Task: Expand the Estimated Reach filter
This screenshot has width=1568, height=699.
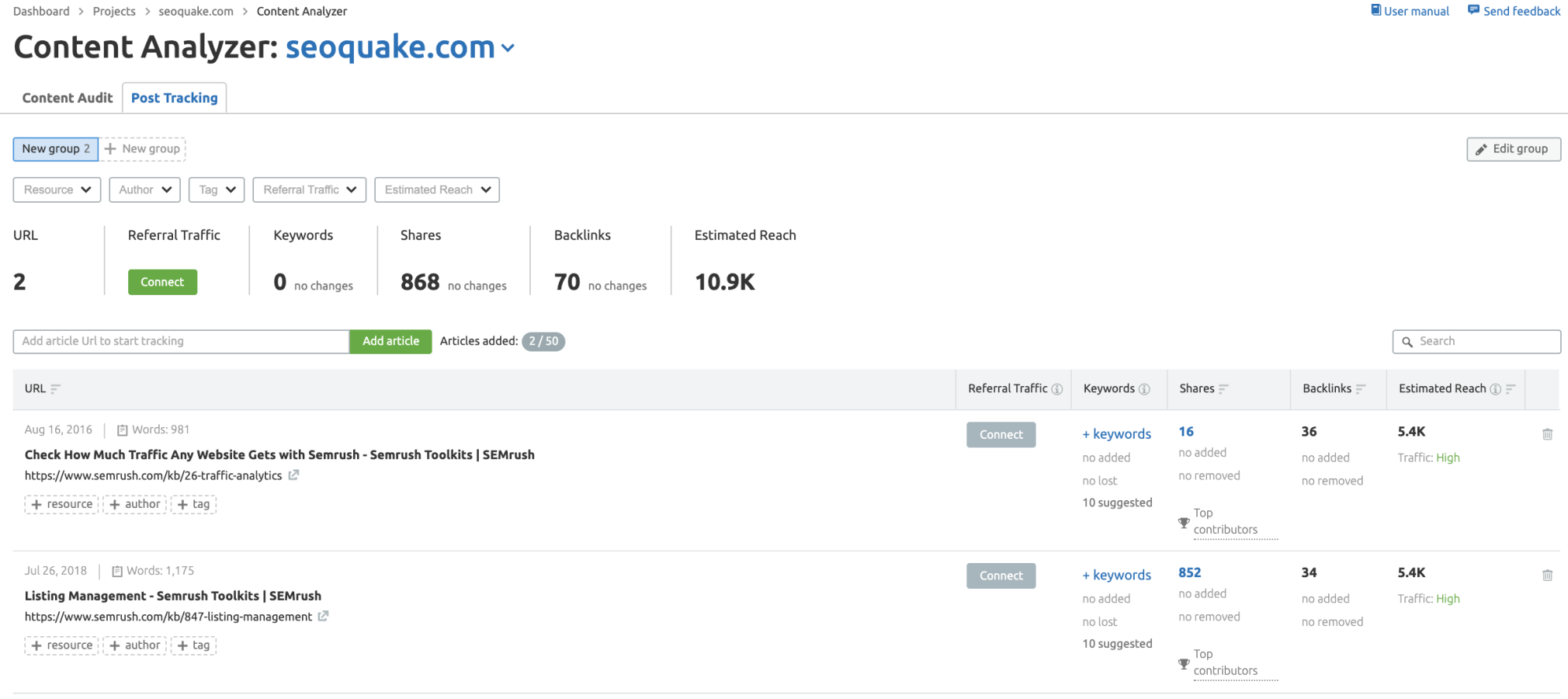Action: (x=437, y=190)
